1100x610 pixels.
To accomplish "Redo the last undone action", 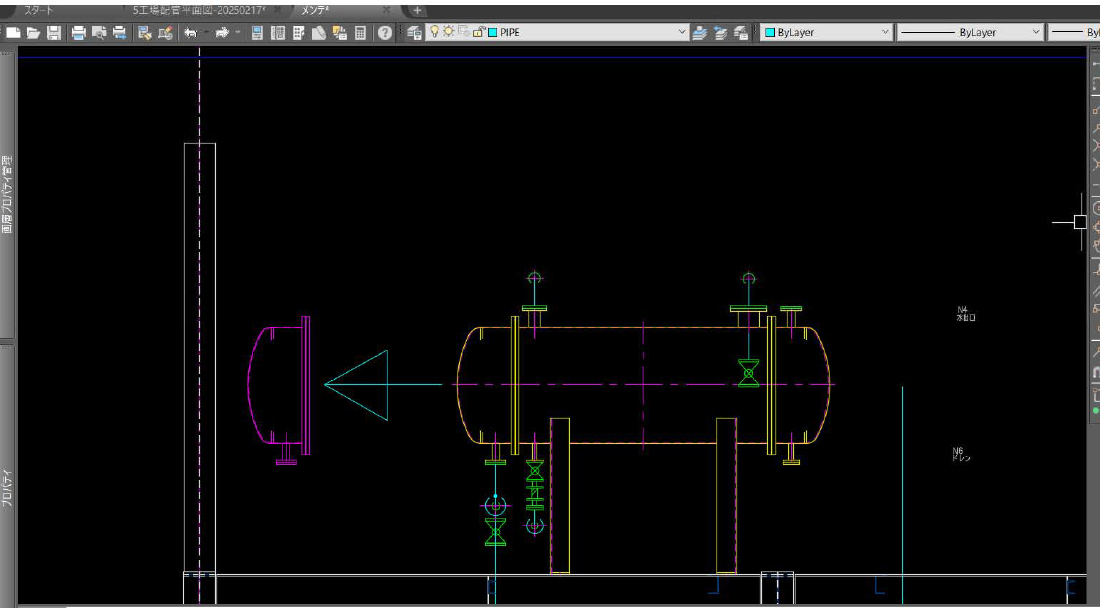I will (x=222, y=32).
